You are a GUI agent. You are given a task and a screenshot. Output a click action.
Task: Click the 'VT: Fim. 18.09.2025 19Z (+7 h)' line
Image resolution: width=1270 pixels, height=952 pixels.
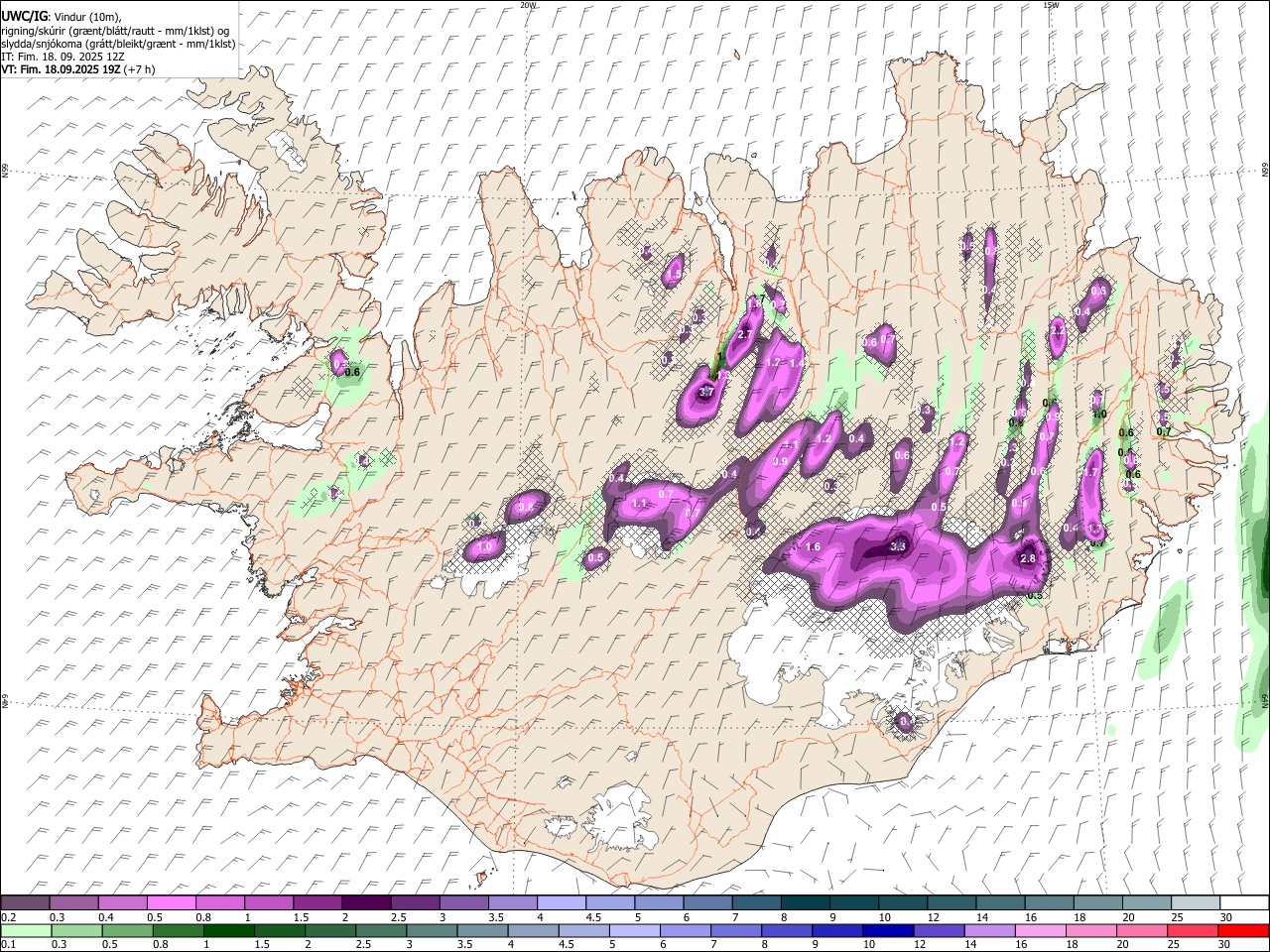pos(78,69)
